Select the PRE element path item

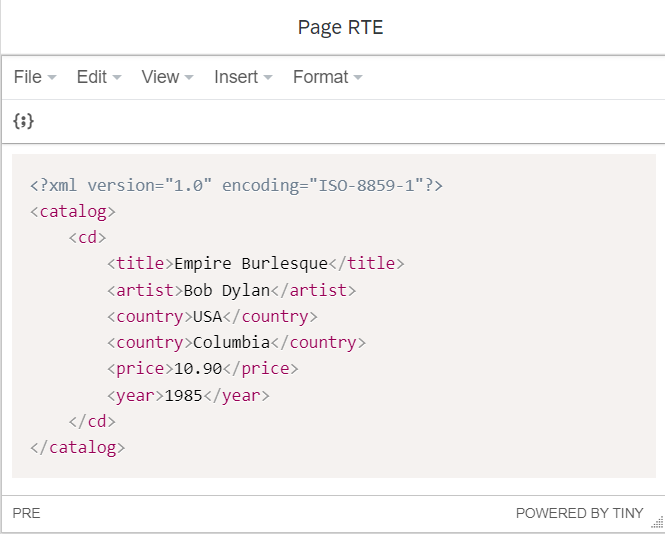pyautogui.click(x=26, y=513)
